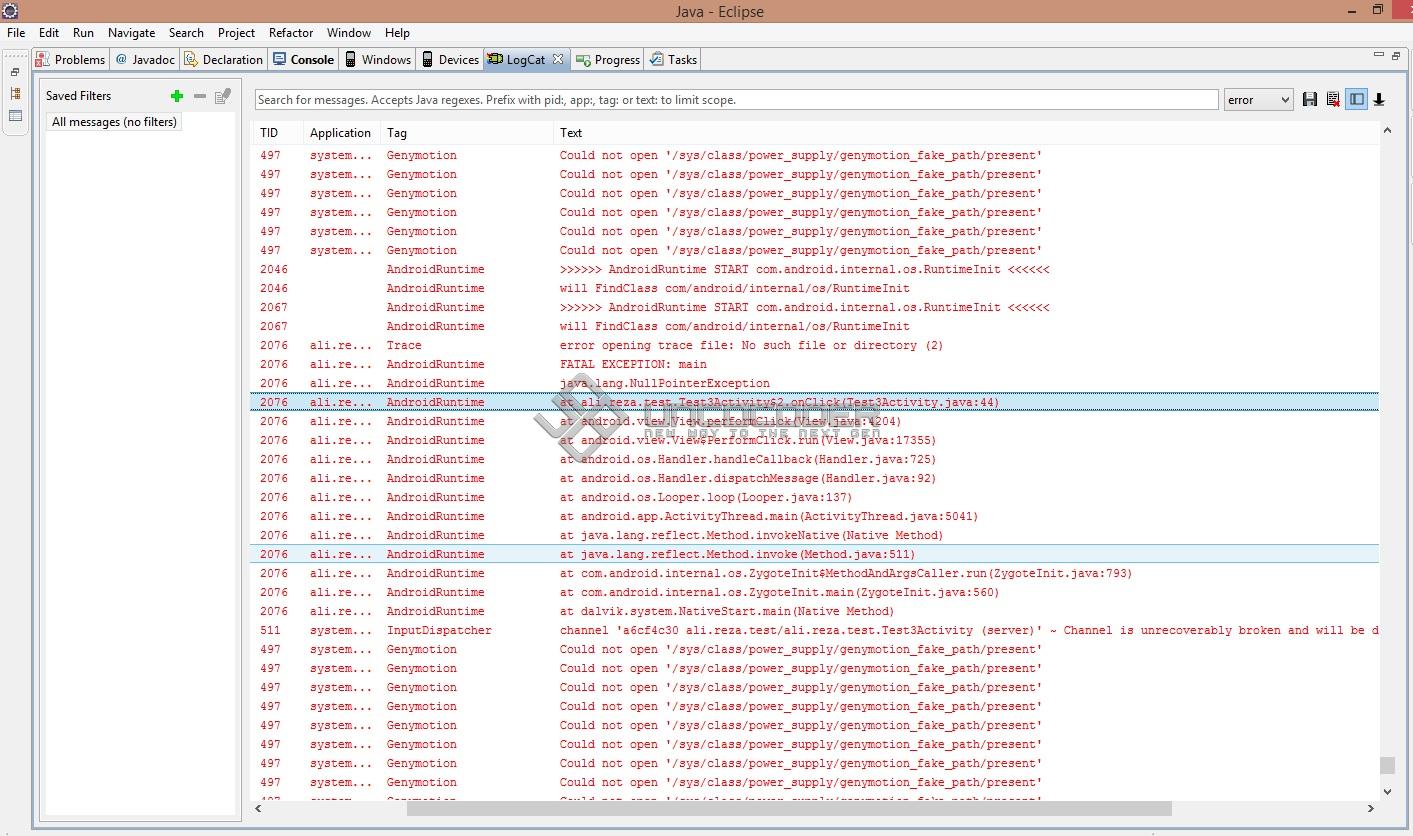1413x836 pixels.
Task: Select Method.invokeNative(Native Method) row
Action: click(x=815, y=535)
